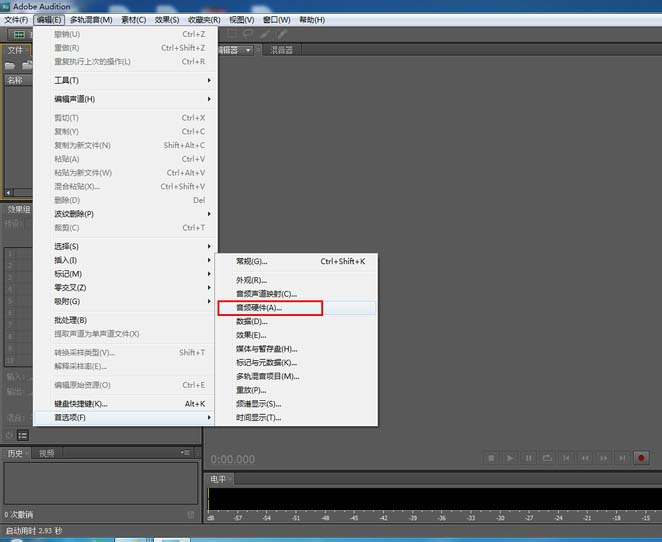The height and width of the screenshot is (542, 662).
Task: Open the 编辑器 dropdown arrow
Action: pyautogui.click(x=248, y=50)
